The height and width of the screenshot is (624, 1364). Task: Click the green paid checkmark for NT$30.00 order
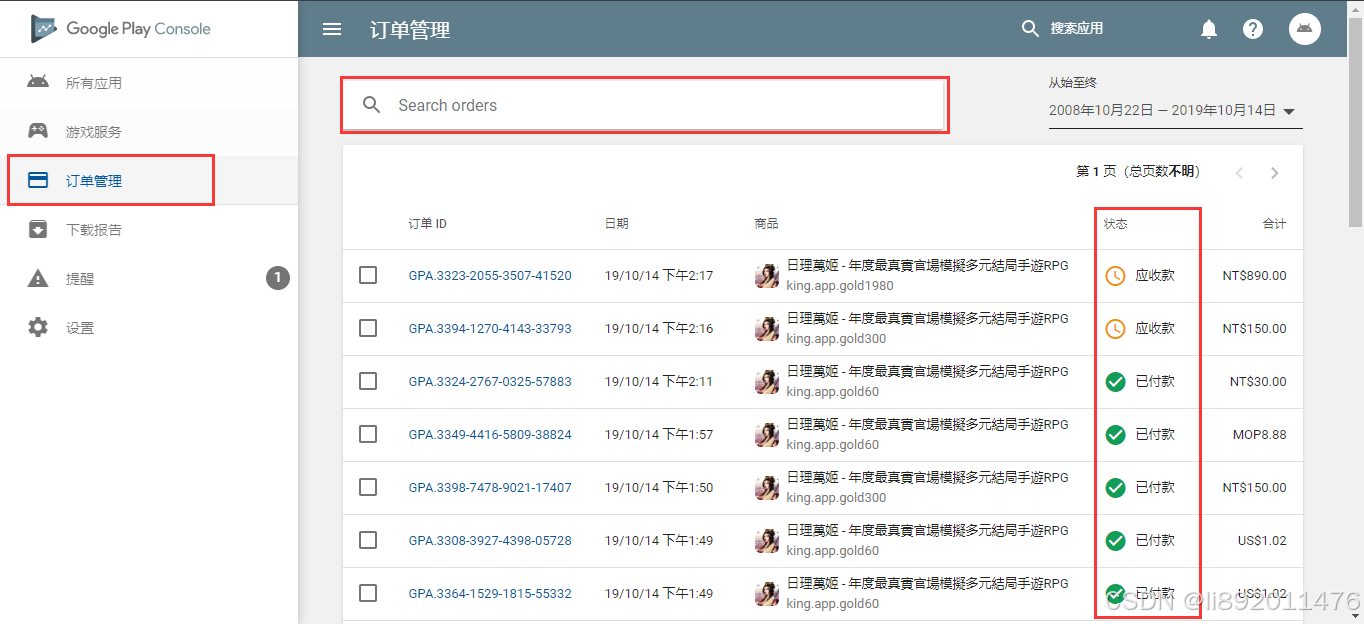(1116, 381)
